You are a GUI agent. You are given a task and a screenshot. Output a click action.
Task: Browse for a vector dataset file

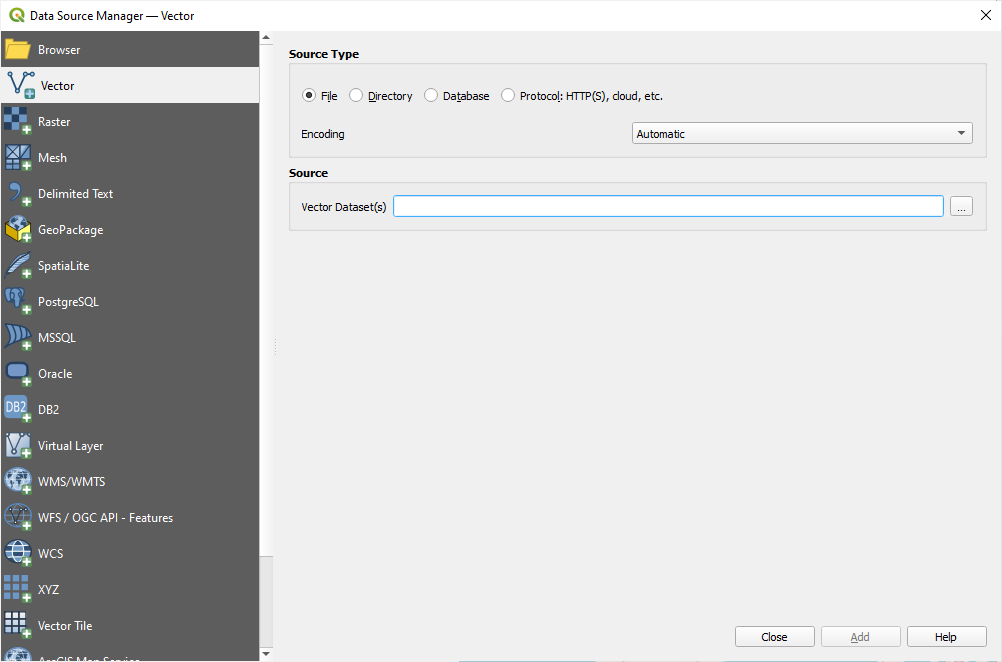[x=961, y=206]
